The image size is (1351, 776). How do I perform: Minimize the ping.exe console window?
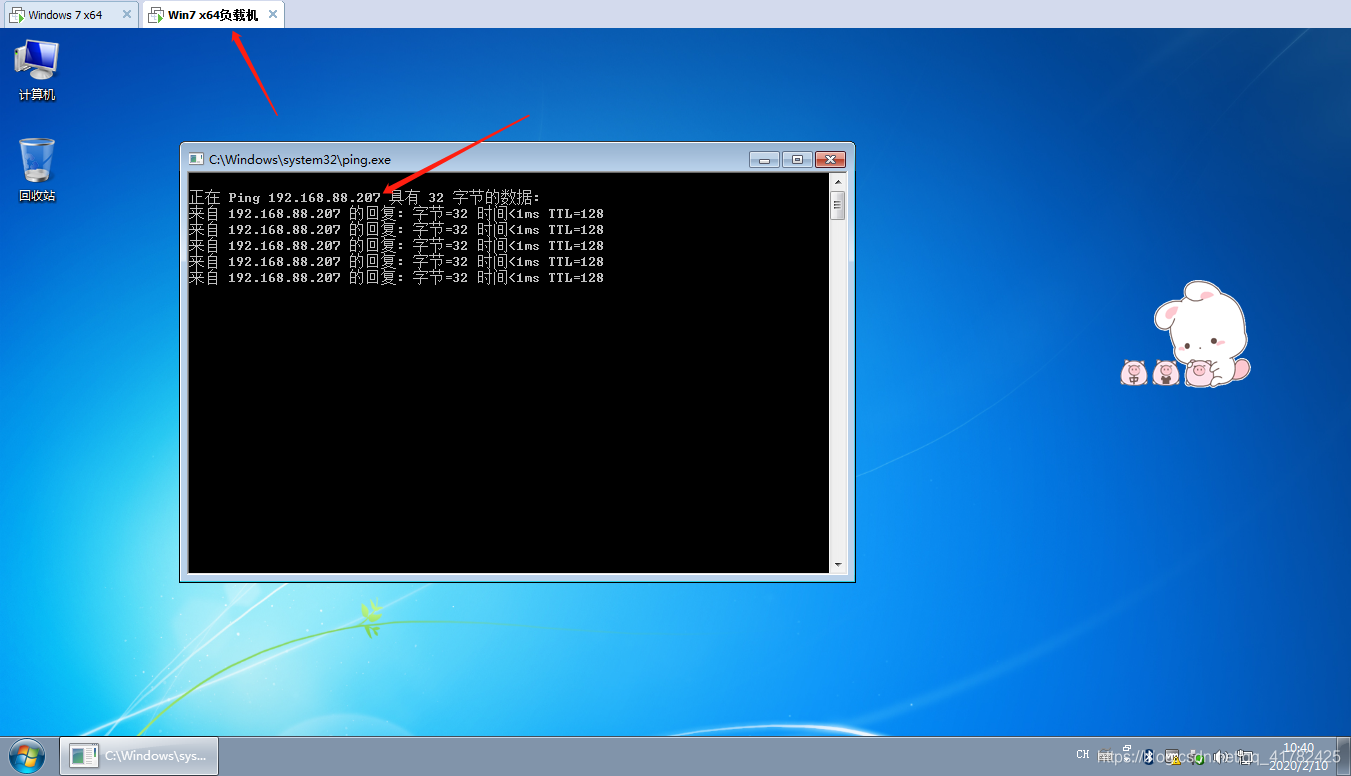click(x=764, y=159)
